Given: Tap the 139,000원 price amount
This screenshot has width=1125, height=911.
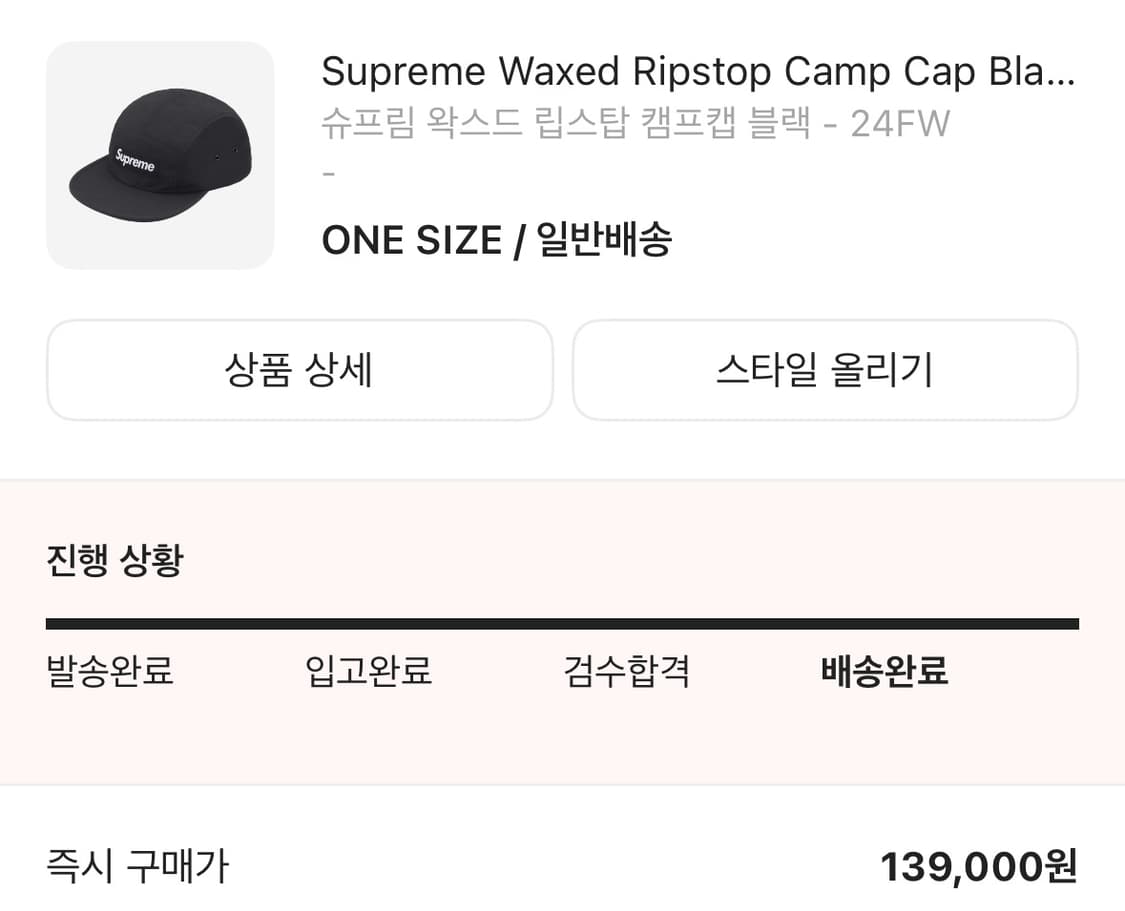Looking at the screenshot, I should pyautogui.click(x=978, y=867).
